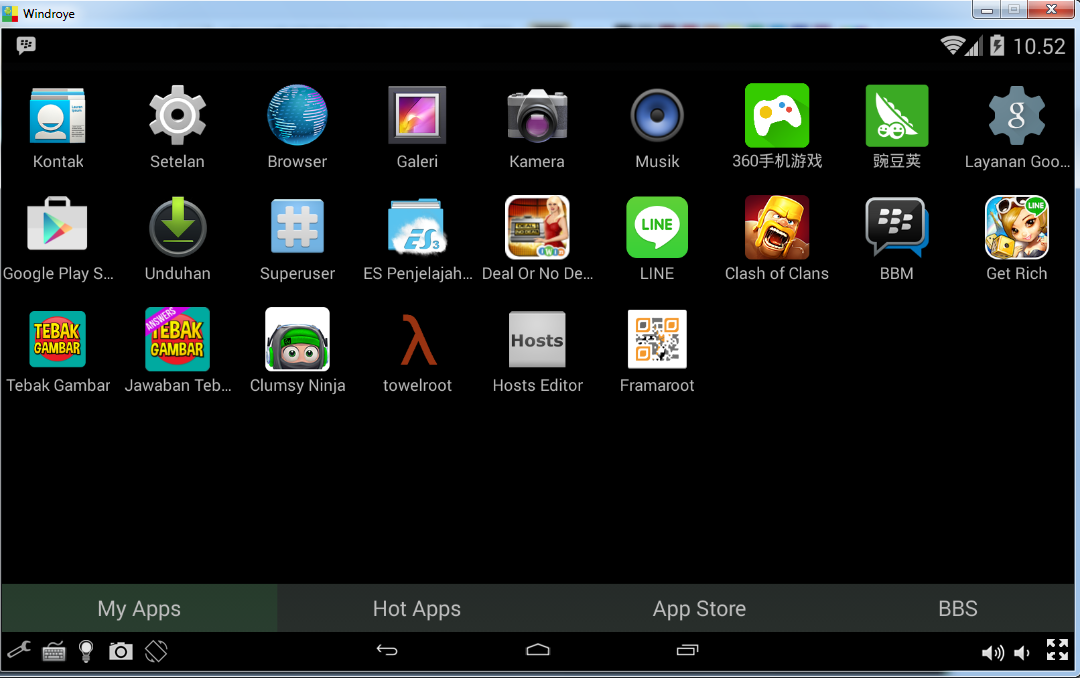This screenshot has width=1080, height=678.
Task: Click the light bulb icon
Action: click(x=86, y=651)
